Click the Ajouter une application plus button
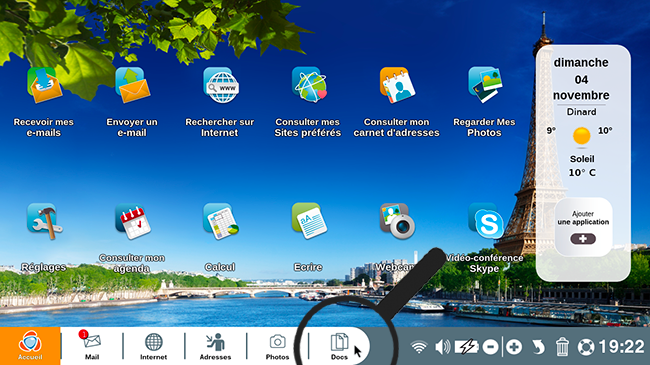This screenshot has width=650, height=365. point(583,239)
